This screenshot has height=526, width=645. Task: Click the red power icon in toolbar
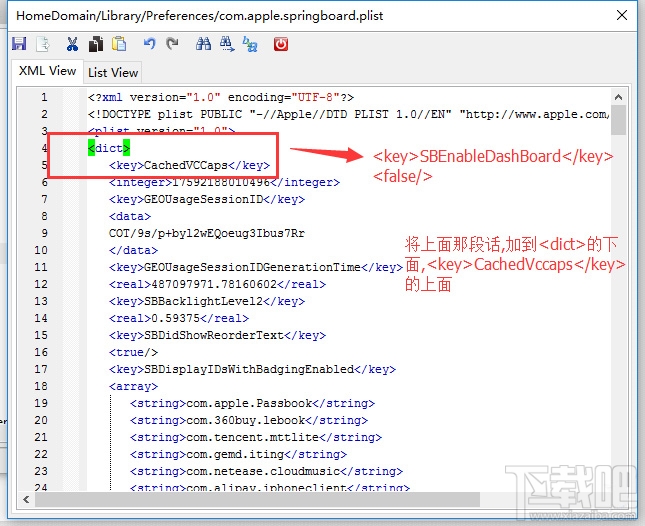click(281, 44)
